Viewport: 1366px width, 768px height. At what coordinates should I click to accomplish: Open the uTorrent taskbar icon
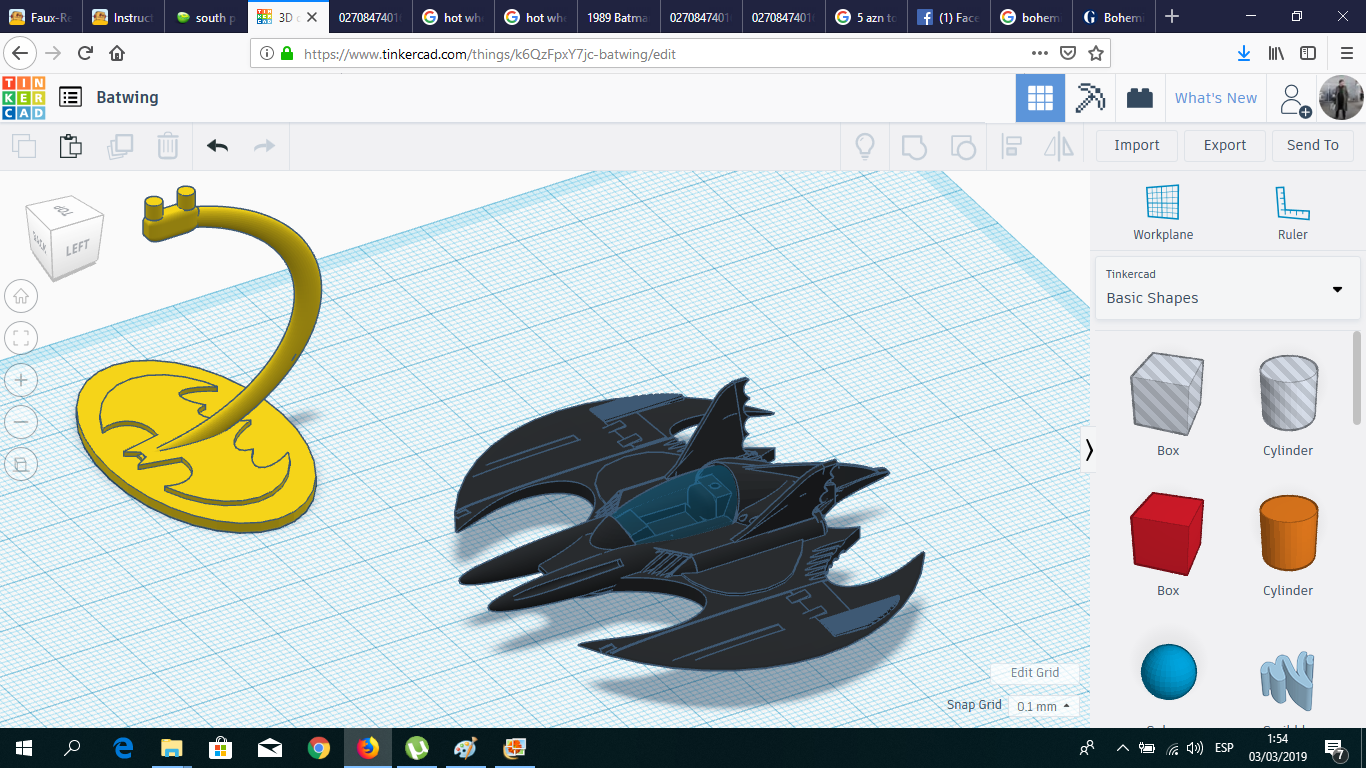pyautogui.click(x=417, y=748)
